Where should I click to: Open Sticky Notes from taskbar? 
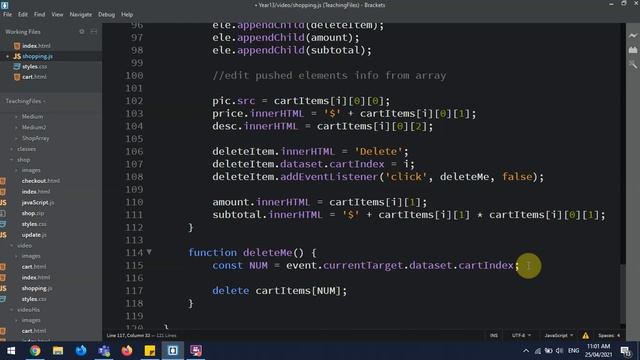150,351
